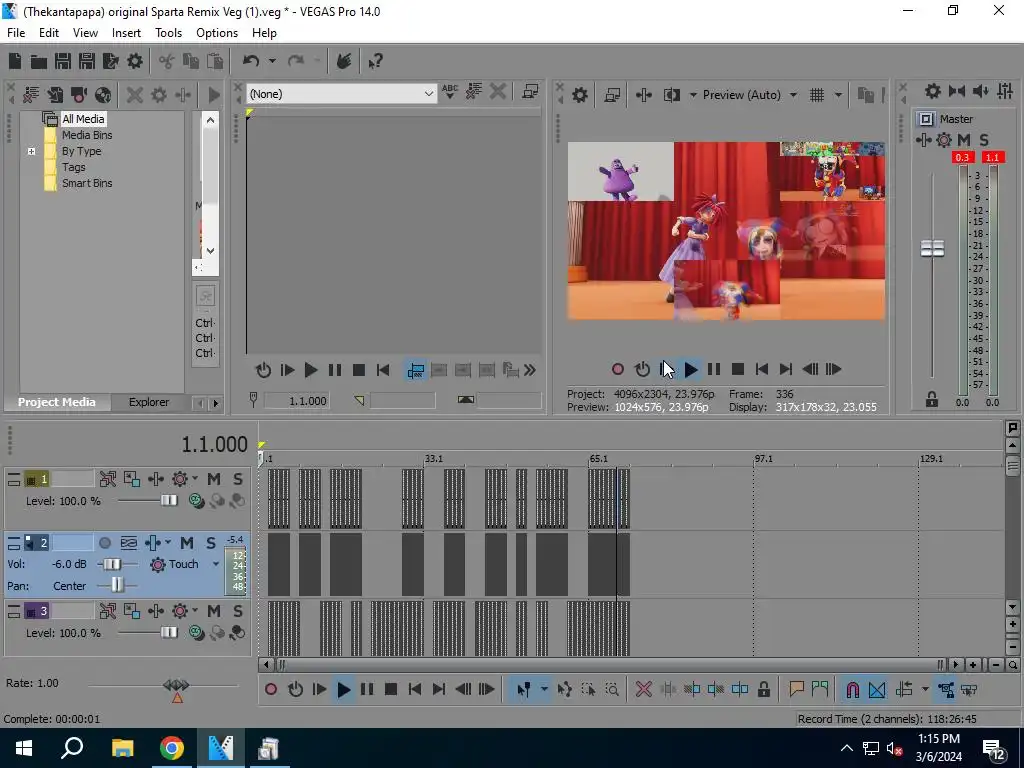This screenshot has height=768, width=1024.
Task: Select the All Media bin
Action: pyautogui.click(x=83, y=119)
